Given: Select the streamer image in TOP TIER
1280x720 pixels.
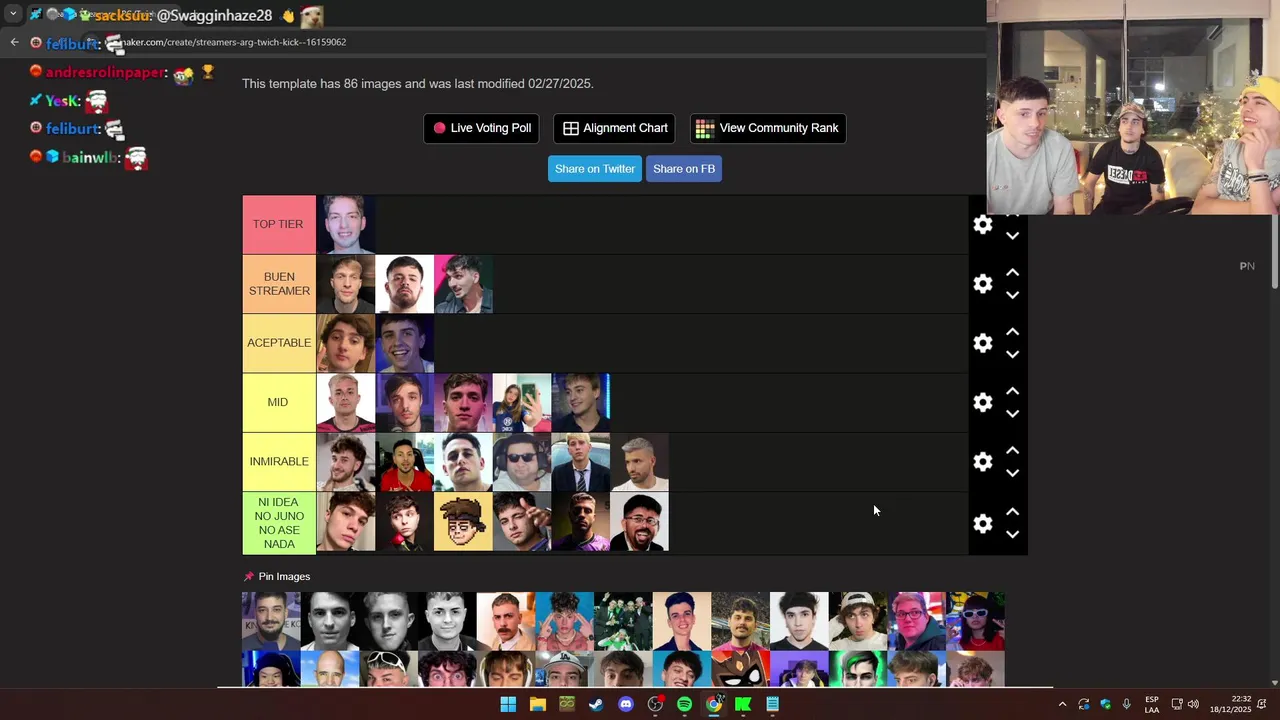Looking at the screenshot, I should pos(346,225).
